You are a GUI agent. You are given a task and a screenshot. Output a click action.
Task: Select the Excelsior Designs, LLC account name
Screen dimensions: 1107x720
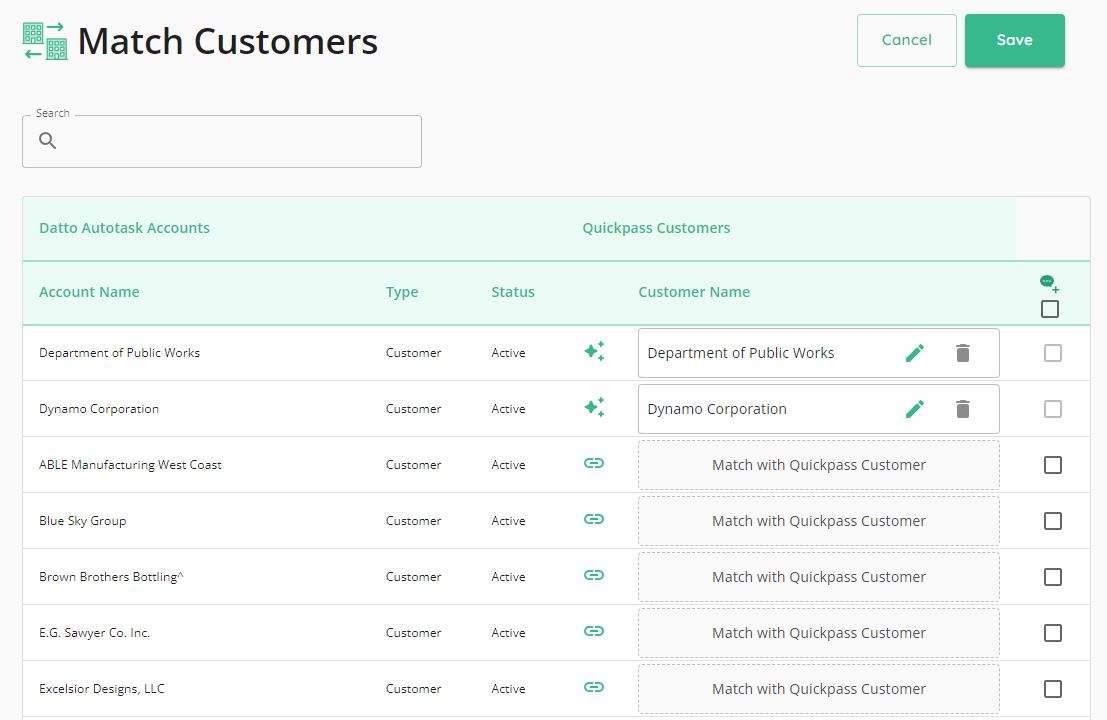[x=102, y=689]
